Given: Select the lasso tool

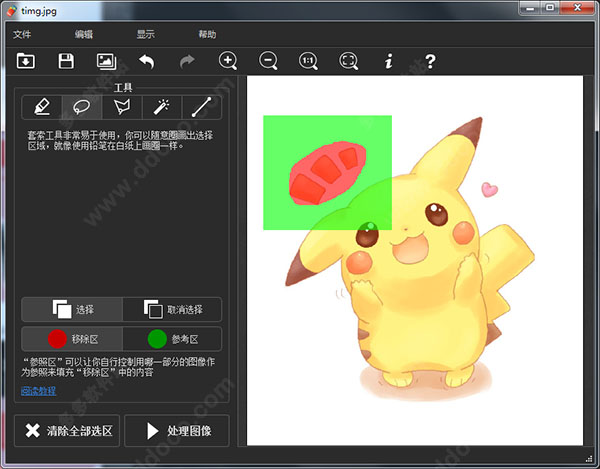Looking at the screenshot, I should coord(82,107).
